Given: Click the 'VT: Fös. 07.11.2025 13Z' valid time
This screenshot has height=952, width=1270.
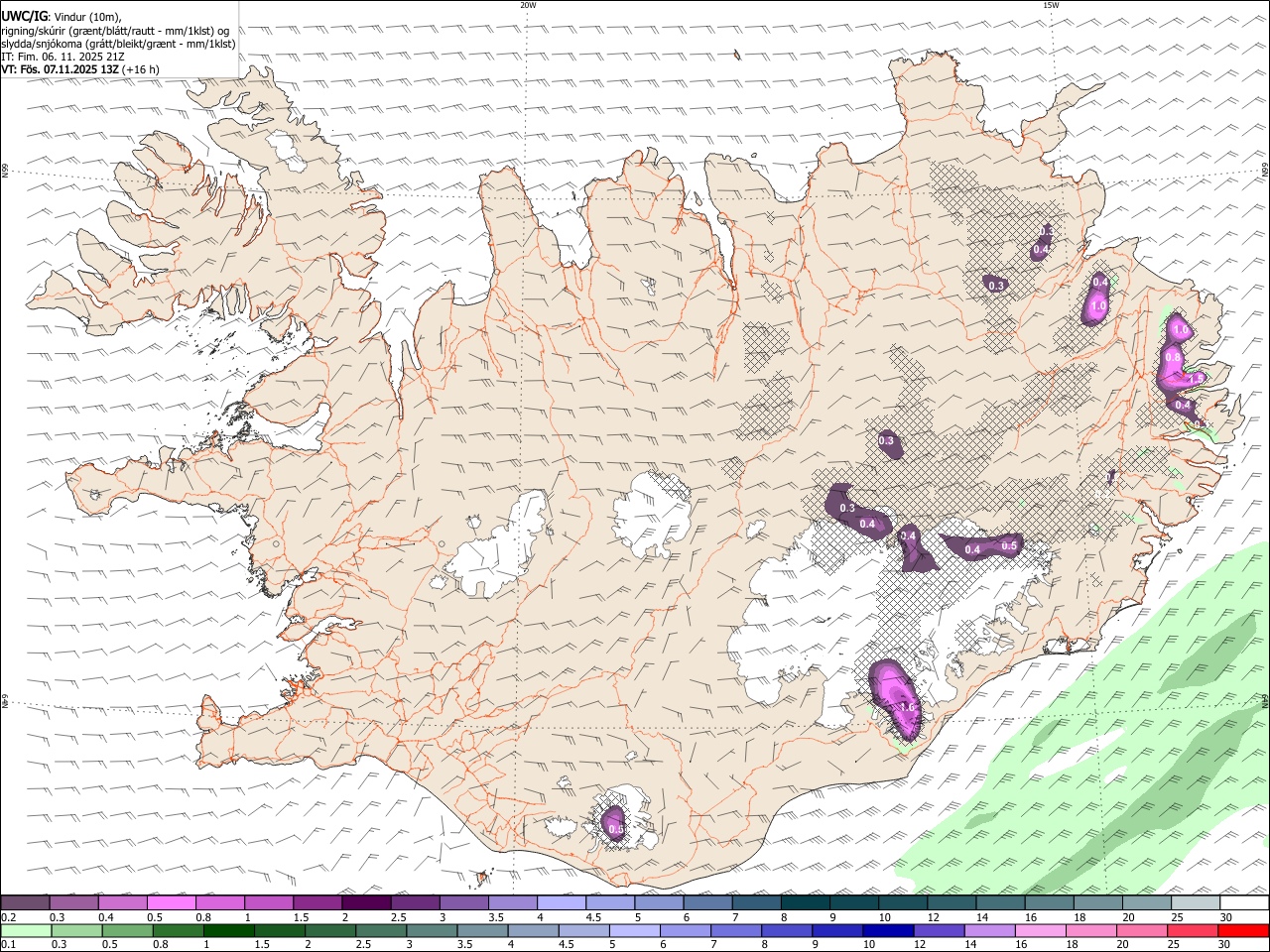Looking at the screenshot, I should pyautogui.click(x=61, y=69).
